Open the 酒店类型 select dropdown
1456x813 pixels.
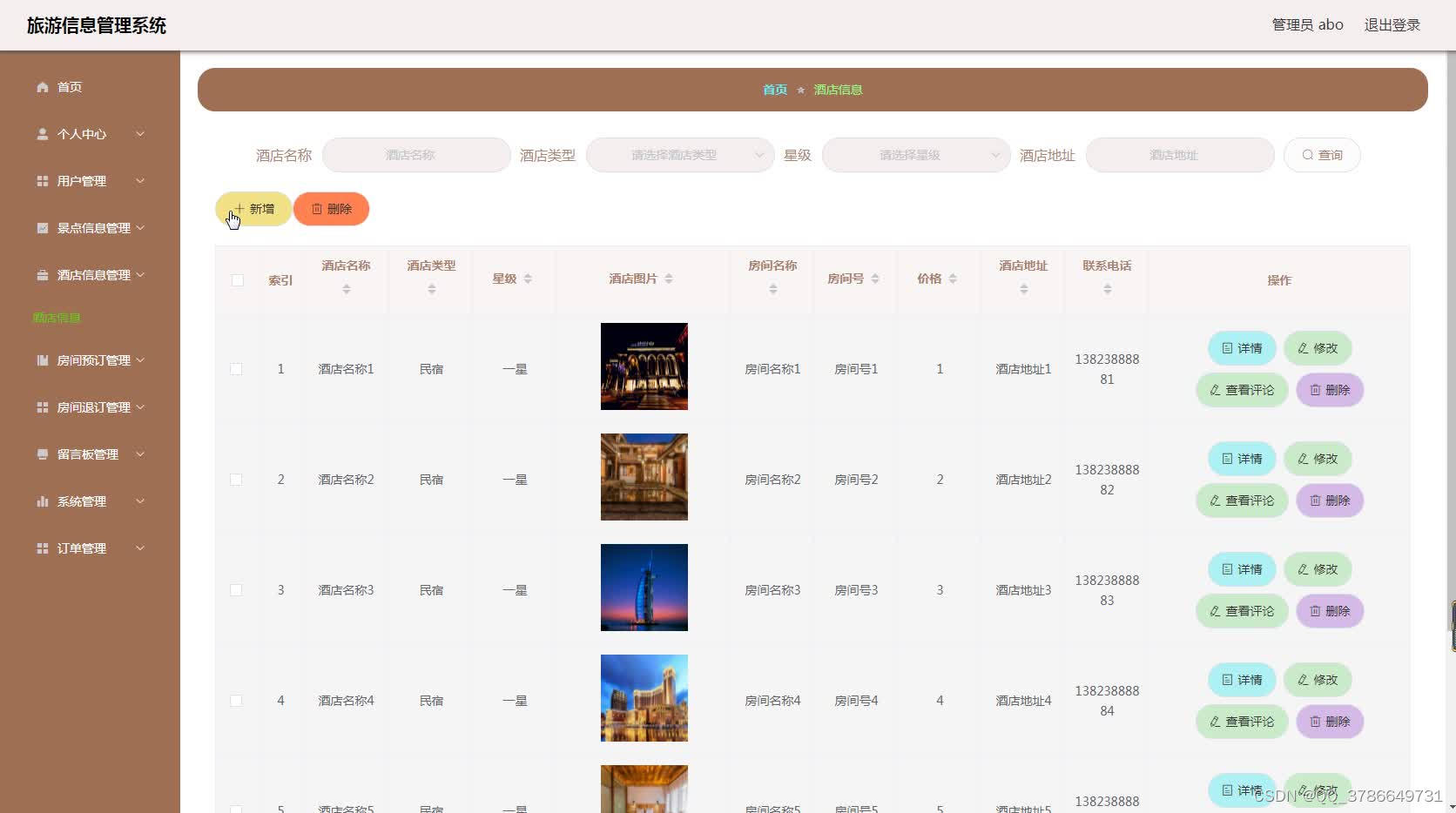click(x=680, y=155)
